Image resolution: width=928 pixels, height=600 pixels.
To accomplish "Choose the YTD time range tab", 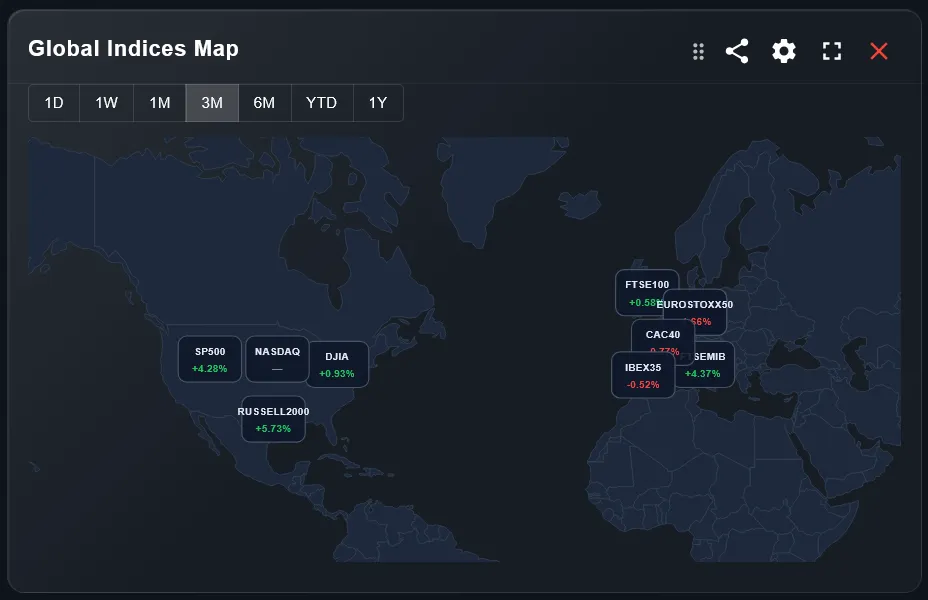I will pos(321,103).
